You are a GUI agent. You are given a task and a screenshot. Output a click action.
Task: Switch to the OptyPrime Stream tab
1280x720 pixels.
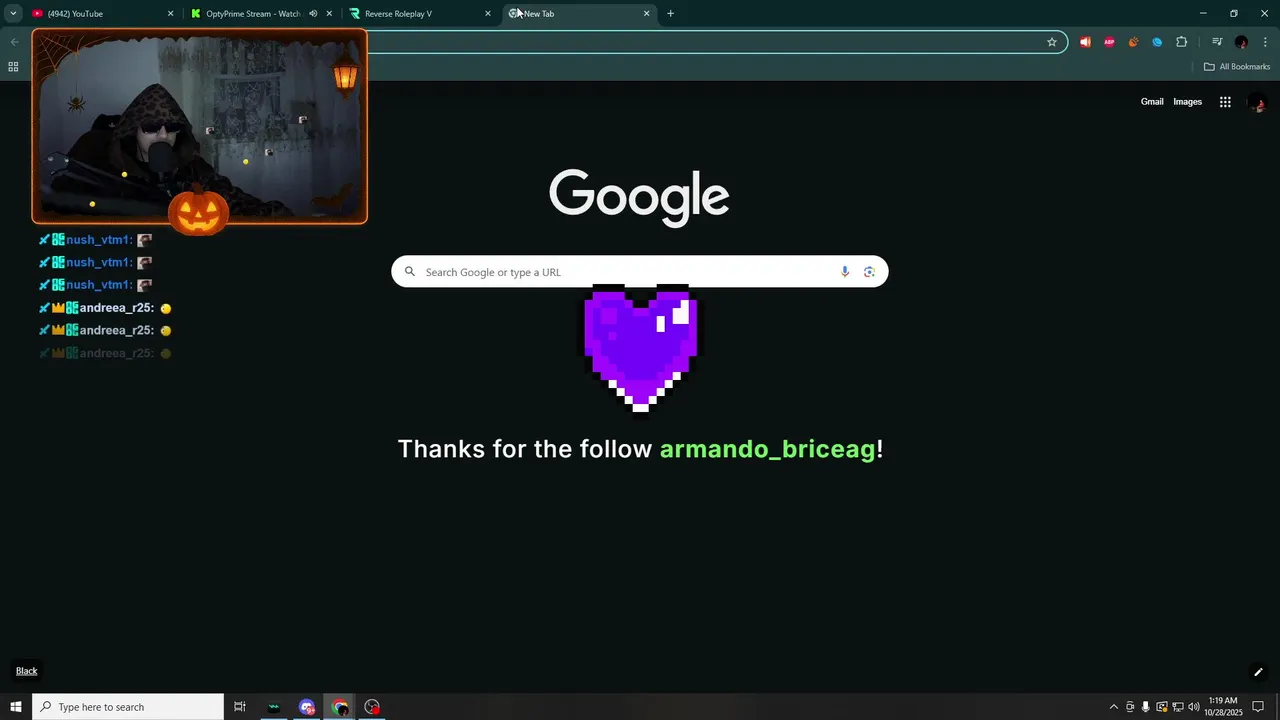(x=262, y=14)
